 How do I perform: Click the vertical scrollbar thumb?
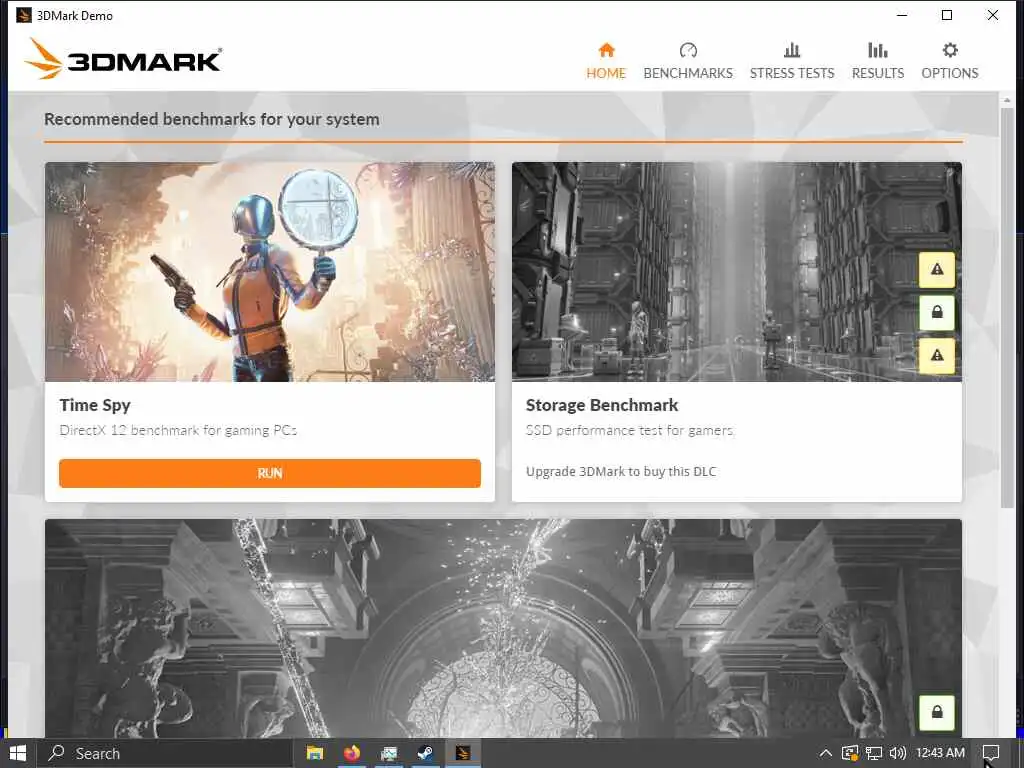pos(1007,307)
